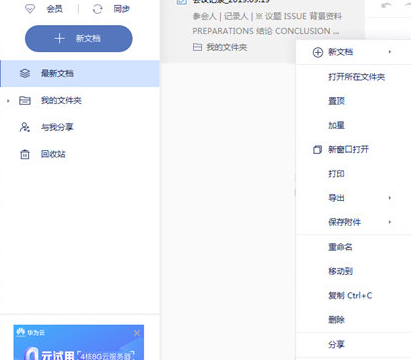411x360 pixels.
Task: Open 回收站 recycle bin
Action: [53, 154]
